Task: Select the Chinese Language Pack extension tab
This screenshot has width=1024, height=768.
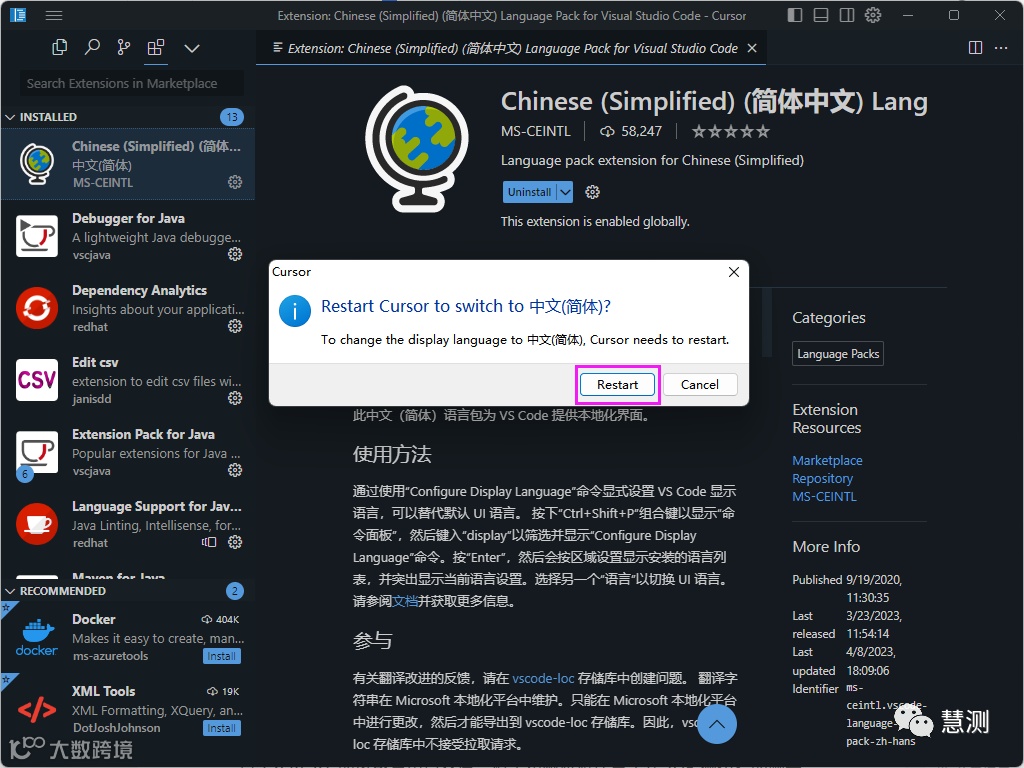Action: 511,48
